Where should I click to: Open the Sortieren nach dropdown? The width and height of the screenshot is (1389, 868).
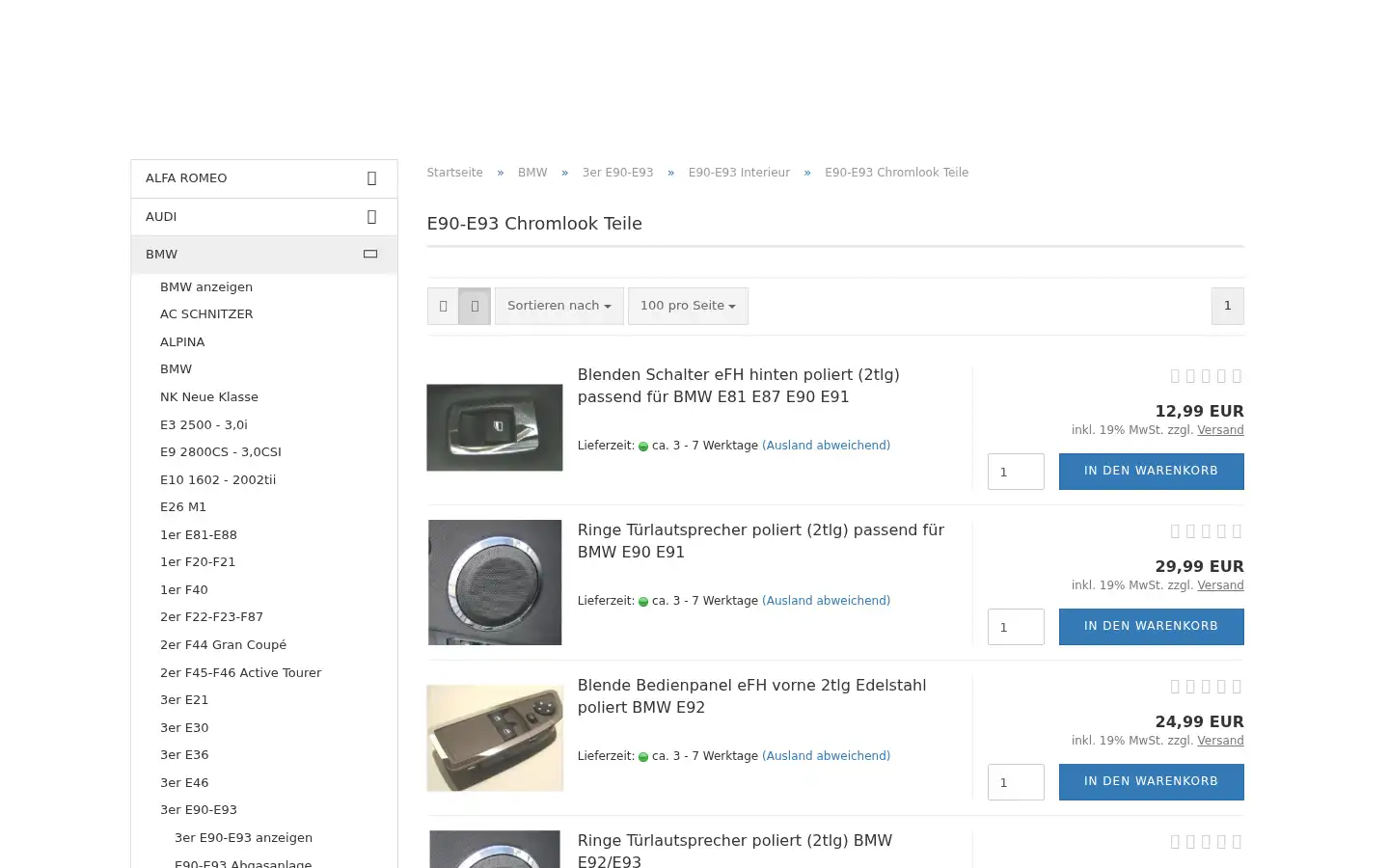(559, 306)
